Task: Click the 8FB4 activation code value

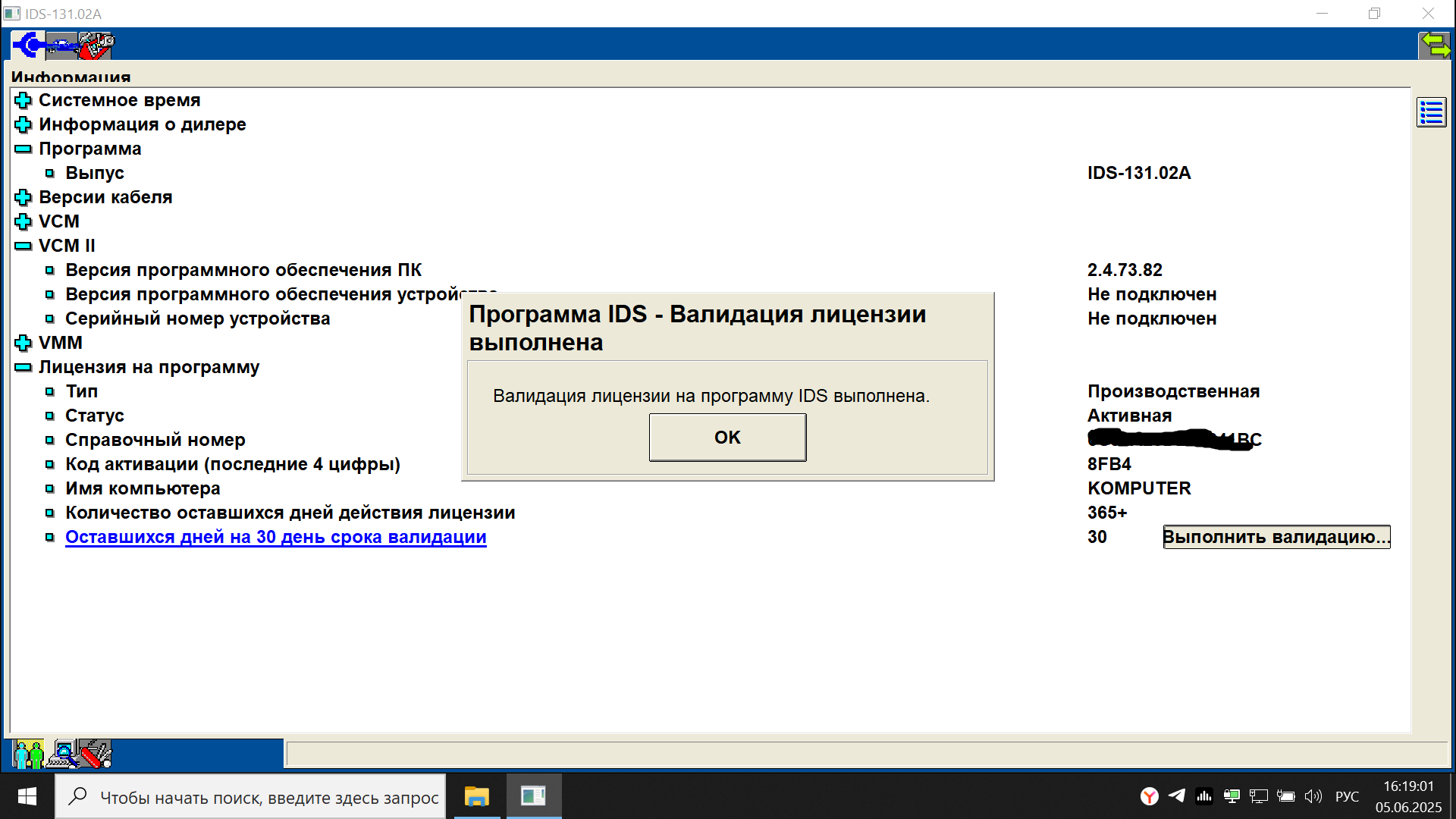Action: (1109, 464)
